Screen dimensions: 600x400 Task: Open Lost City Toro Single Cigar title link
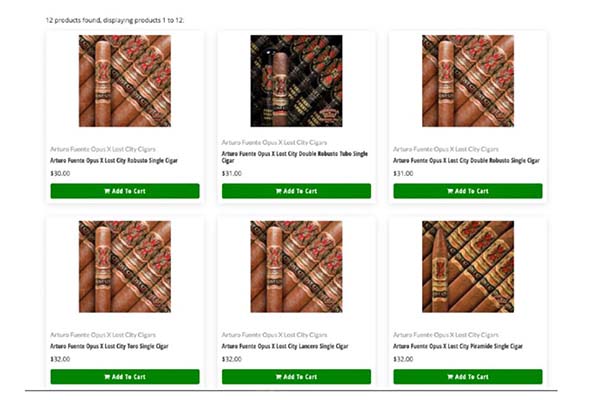(x=109, y=346)
